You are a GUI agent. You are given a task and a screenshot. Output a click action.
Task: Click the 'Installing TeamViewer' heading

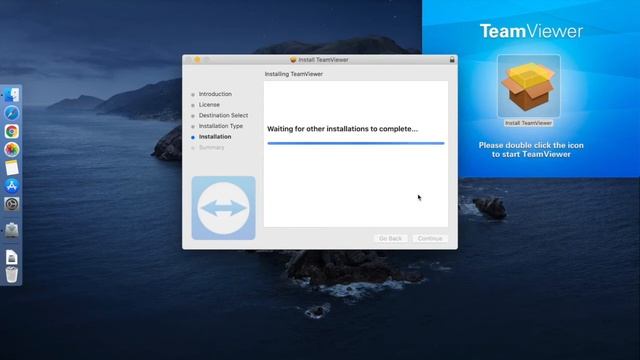coord(293,74)
